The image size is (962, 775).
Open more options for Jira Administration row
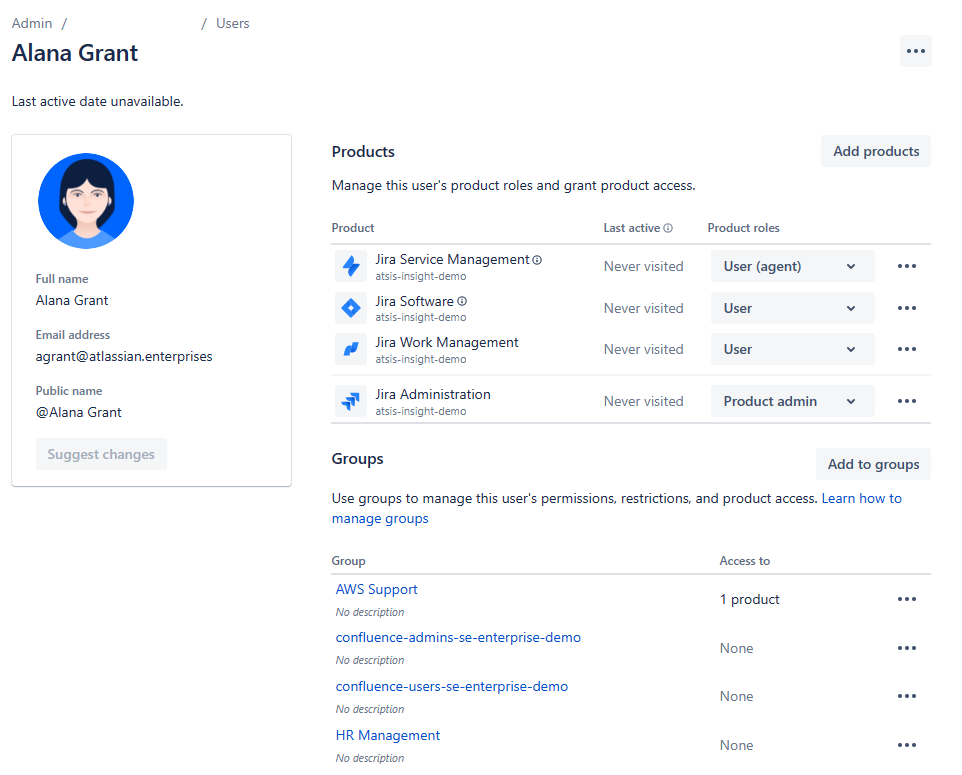[907, 401]
